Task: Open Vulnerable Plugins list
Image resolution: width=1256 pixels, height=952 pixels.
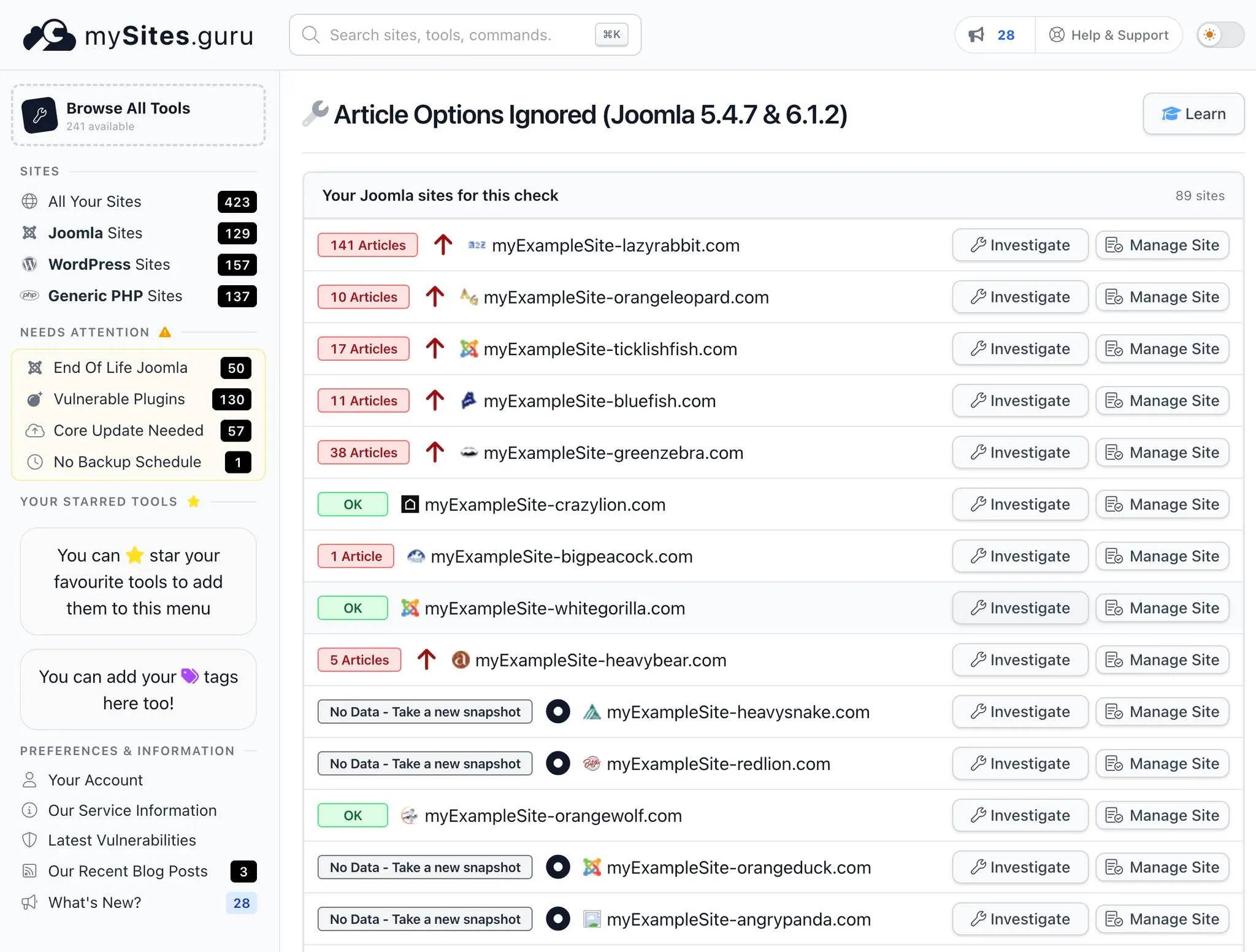Action: pyautogui.click(x=139, y=399)
